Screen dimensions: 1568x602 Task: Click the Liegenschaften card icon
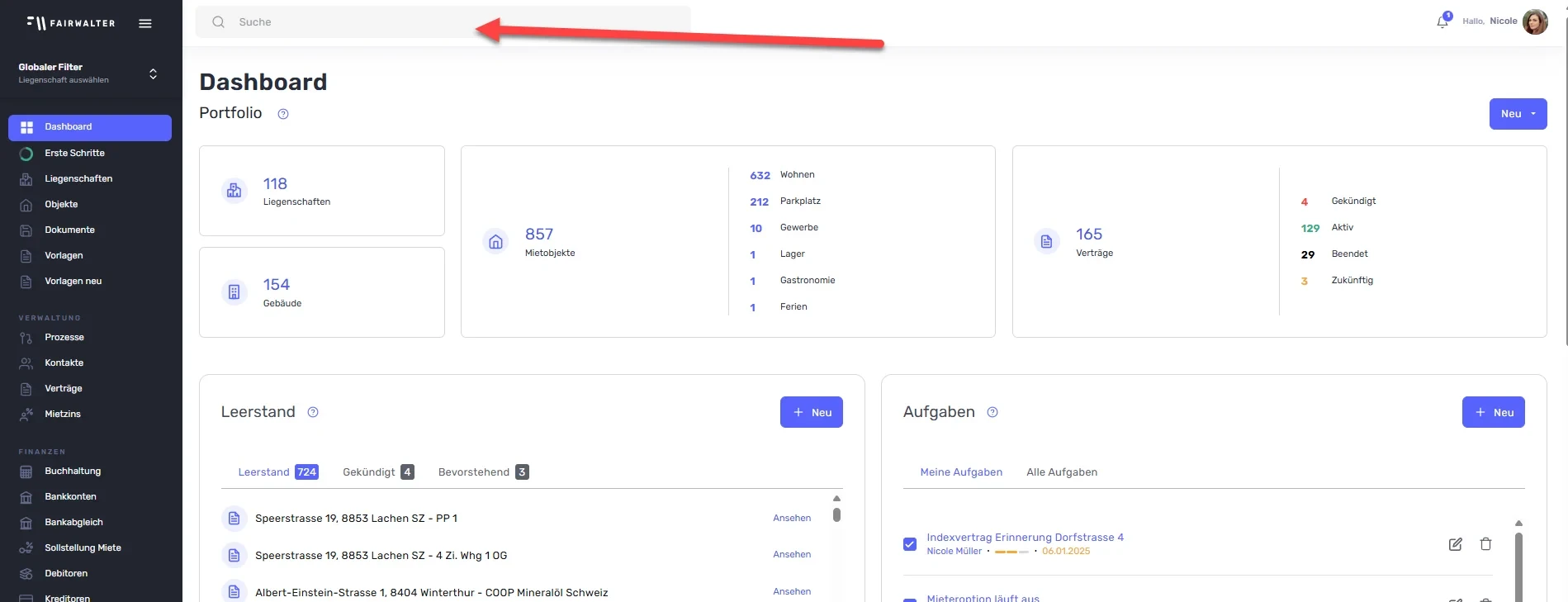tap(234, 191)
